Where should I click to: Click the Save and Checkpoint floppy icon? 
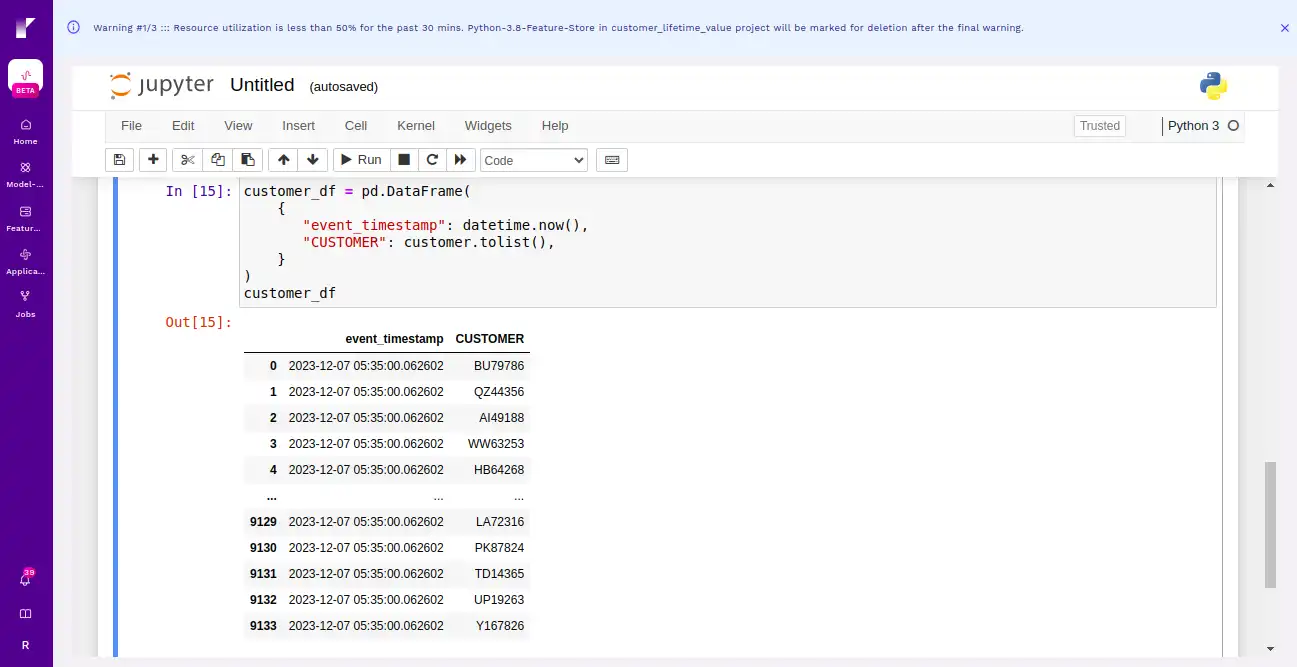pyautogui.click(x=119, y=160)
